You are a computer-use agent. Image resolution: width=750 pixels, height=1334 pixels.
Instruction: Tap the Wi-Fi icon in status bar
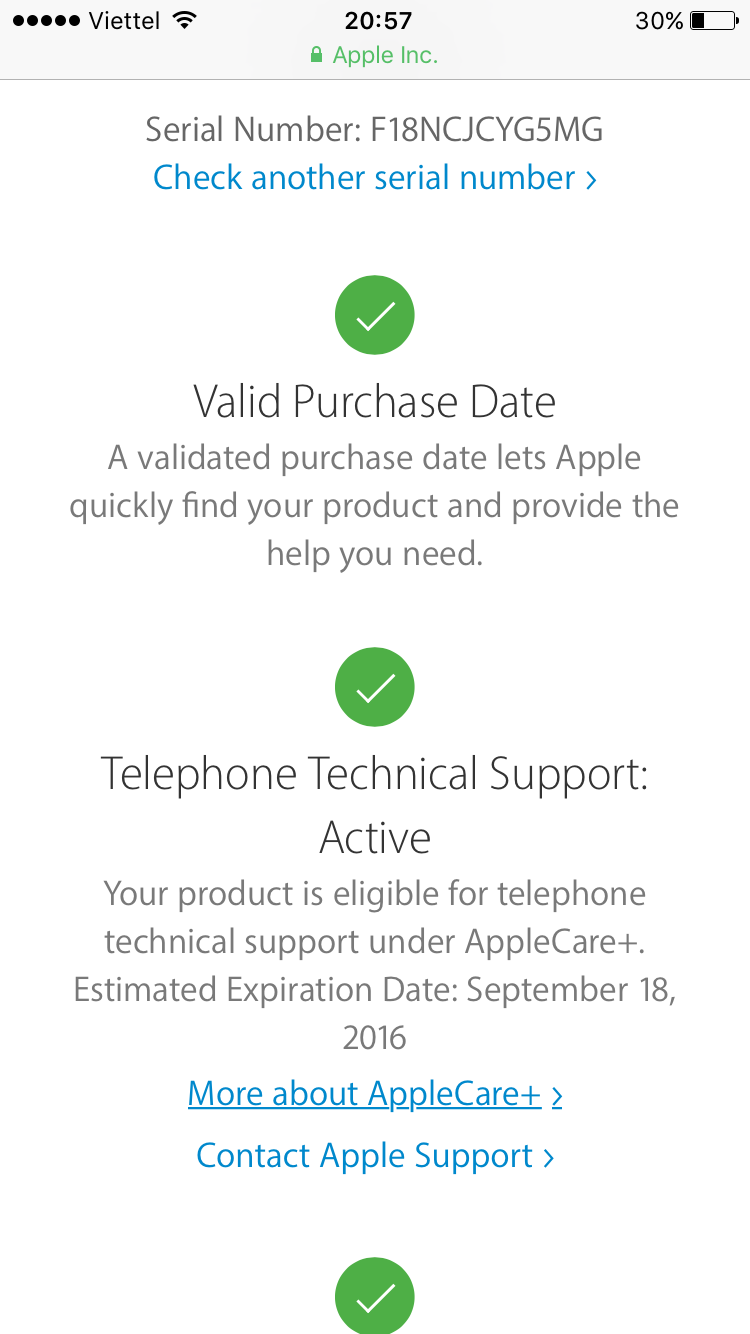(x=183, y=20)
